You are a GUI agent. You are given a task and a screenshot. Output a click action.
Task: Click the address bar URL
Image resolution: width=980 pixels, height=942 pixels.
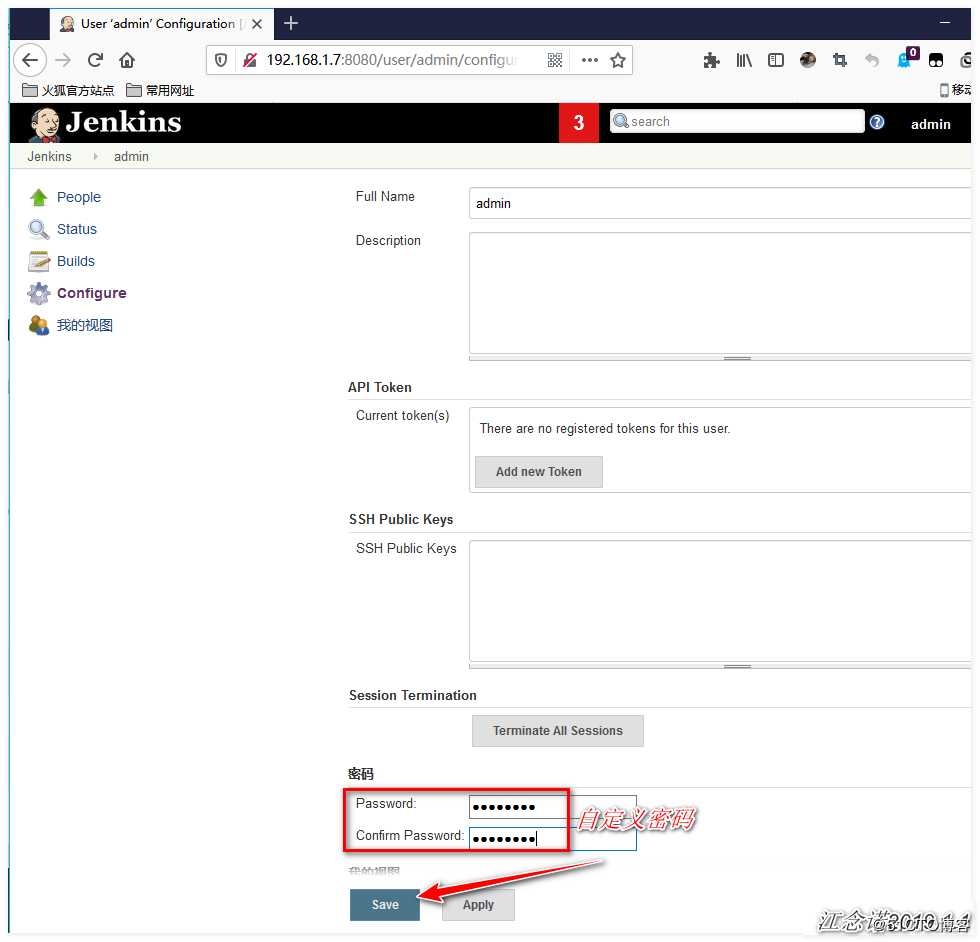pyautogui.click(x=391, y=60)
